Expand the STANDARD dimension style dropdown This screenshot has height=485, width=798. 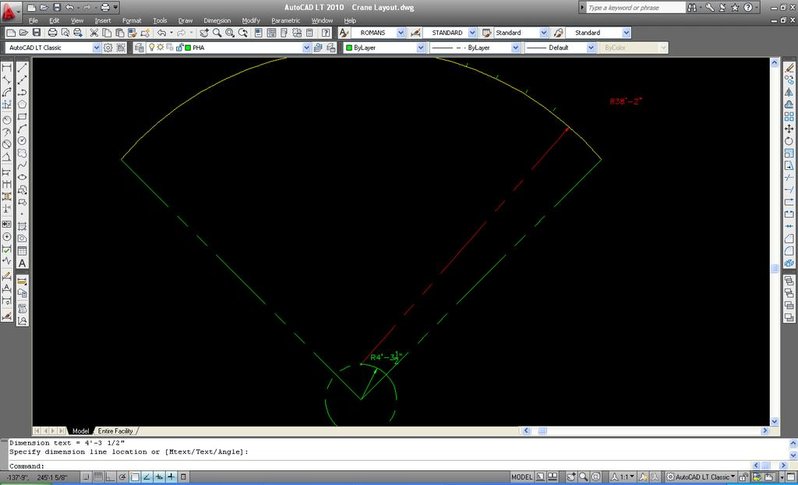[x=472, y=33]
